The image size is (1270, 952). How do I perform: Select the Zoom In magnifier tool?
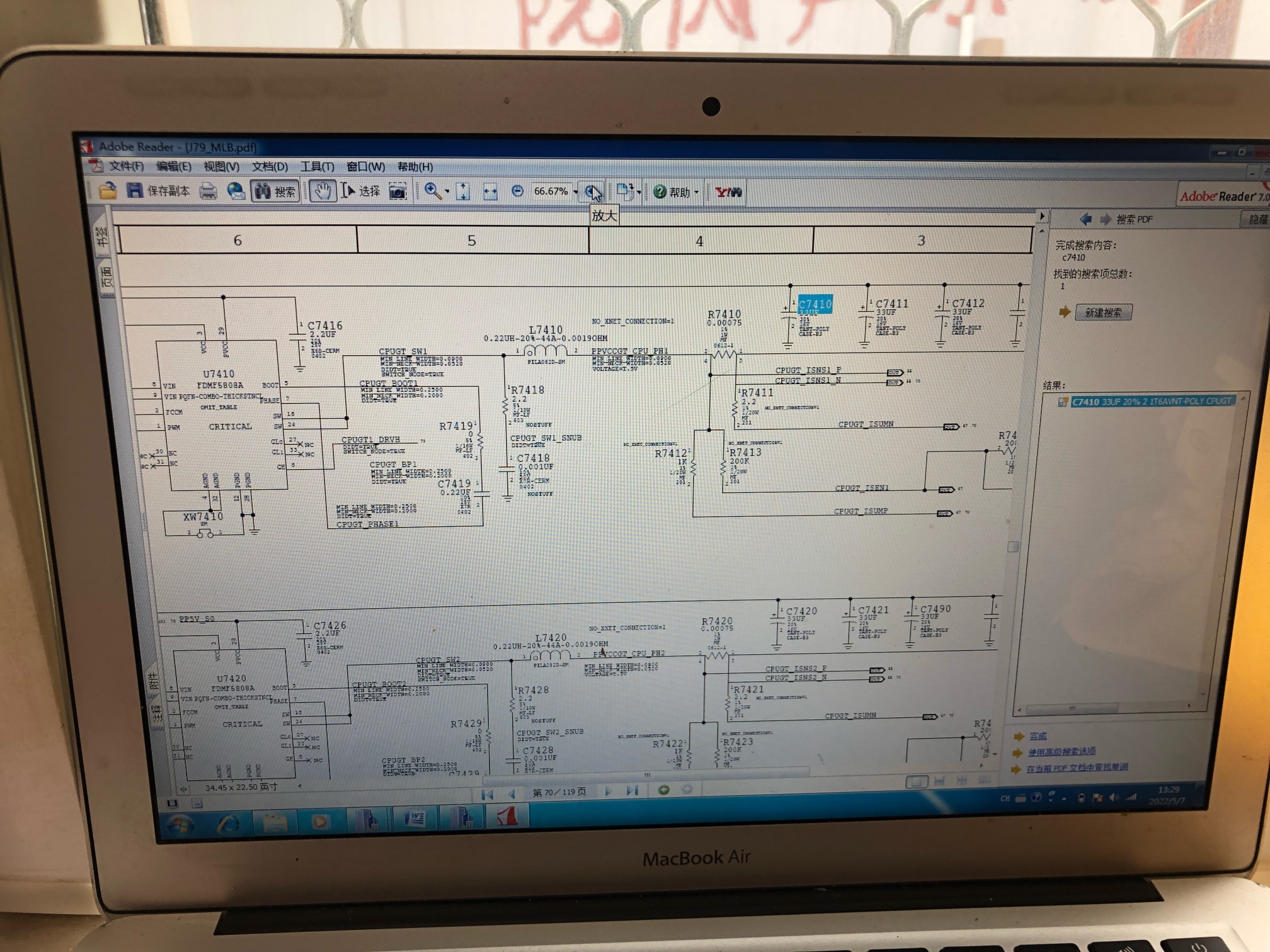click(432, 191)
